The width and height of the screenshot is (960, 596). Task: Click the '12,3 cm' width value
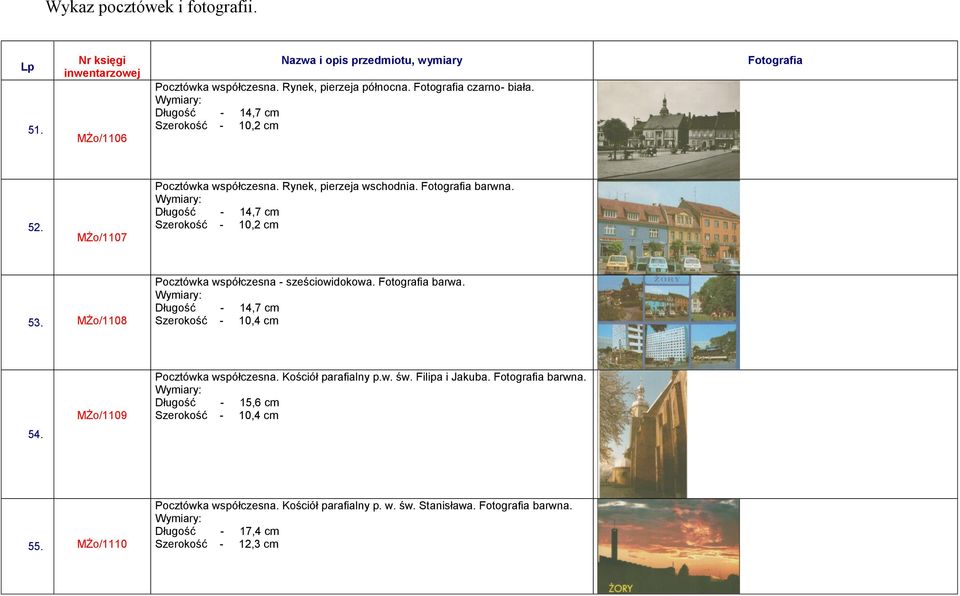[259, 544]
